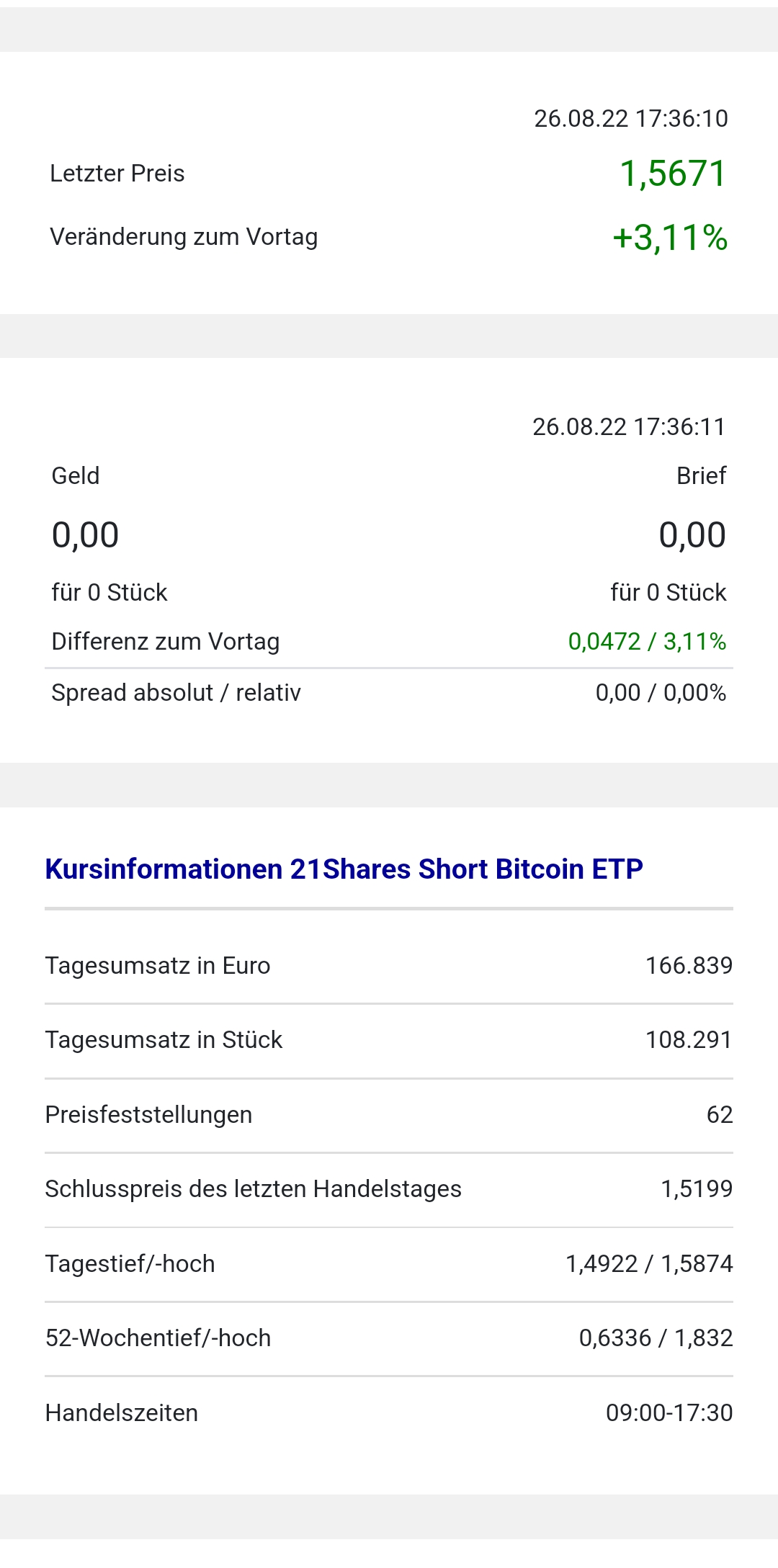This screenshot has height=1568, width=778.
Task: Click the trading hours 09:00-17:30
Action: pos(669,1413)
